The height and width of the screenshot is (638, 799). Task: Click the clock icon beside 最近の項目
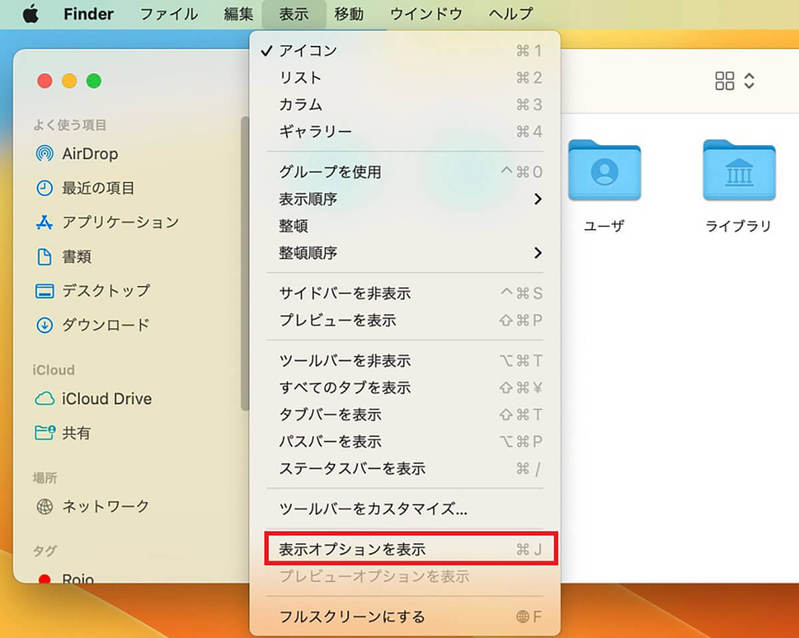pos(44,188)
